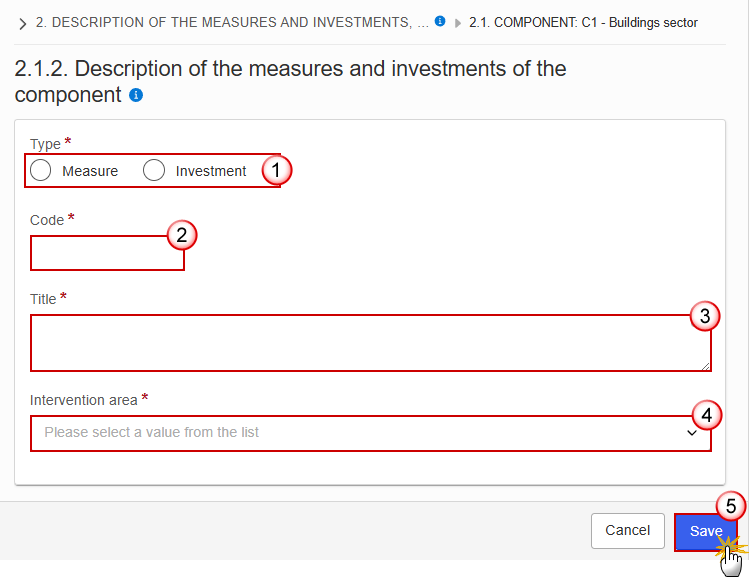This screenshot has height=579, width=752.
Task: Focus the Code input field
Action: tap(107, 253)
